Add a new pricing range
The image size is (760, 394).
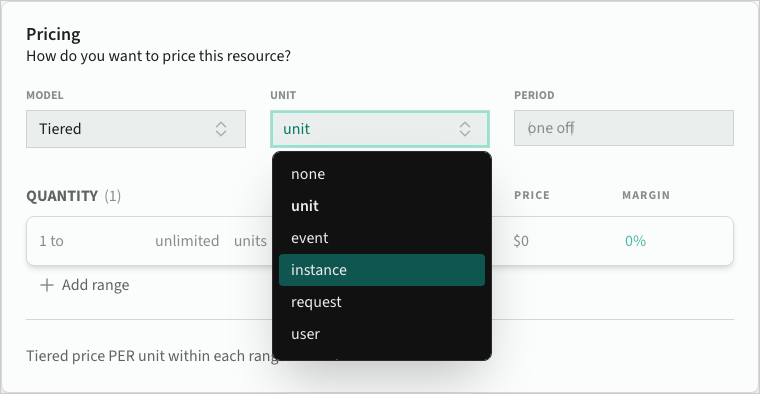[x=85, y=285]
